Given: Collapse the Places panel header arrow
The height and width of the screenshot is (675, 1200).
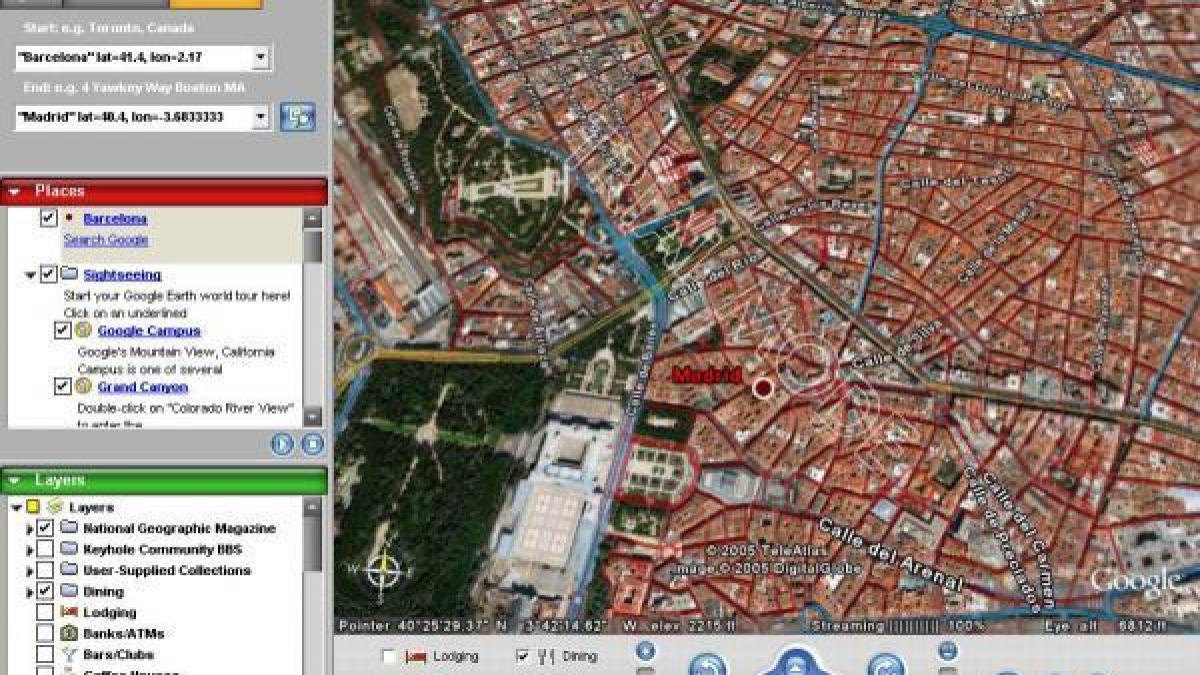Looking at the screenshot, I should pyautogui.click(x=16, y=191).
